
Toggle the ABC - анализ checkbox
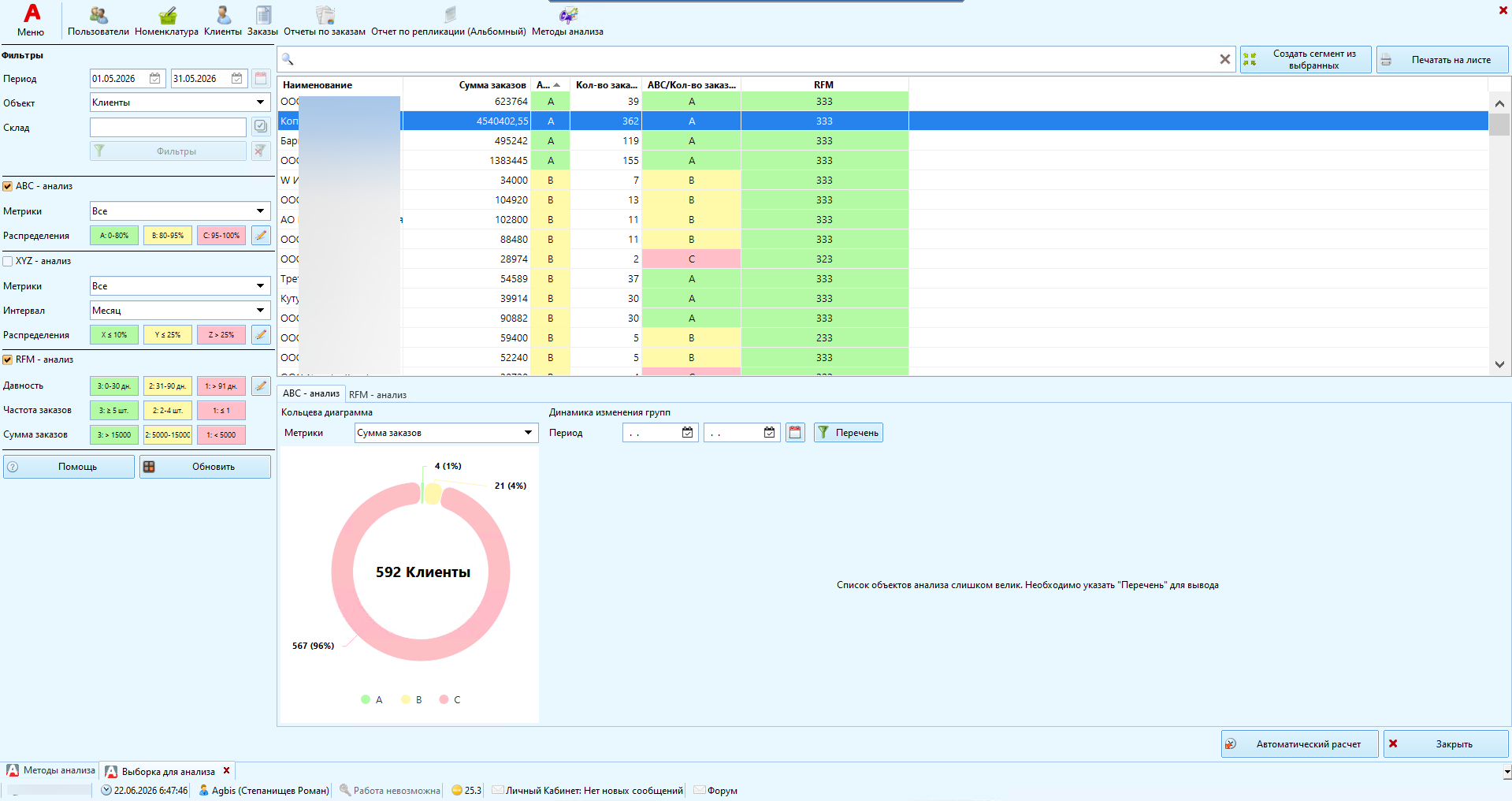8,186
